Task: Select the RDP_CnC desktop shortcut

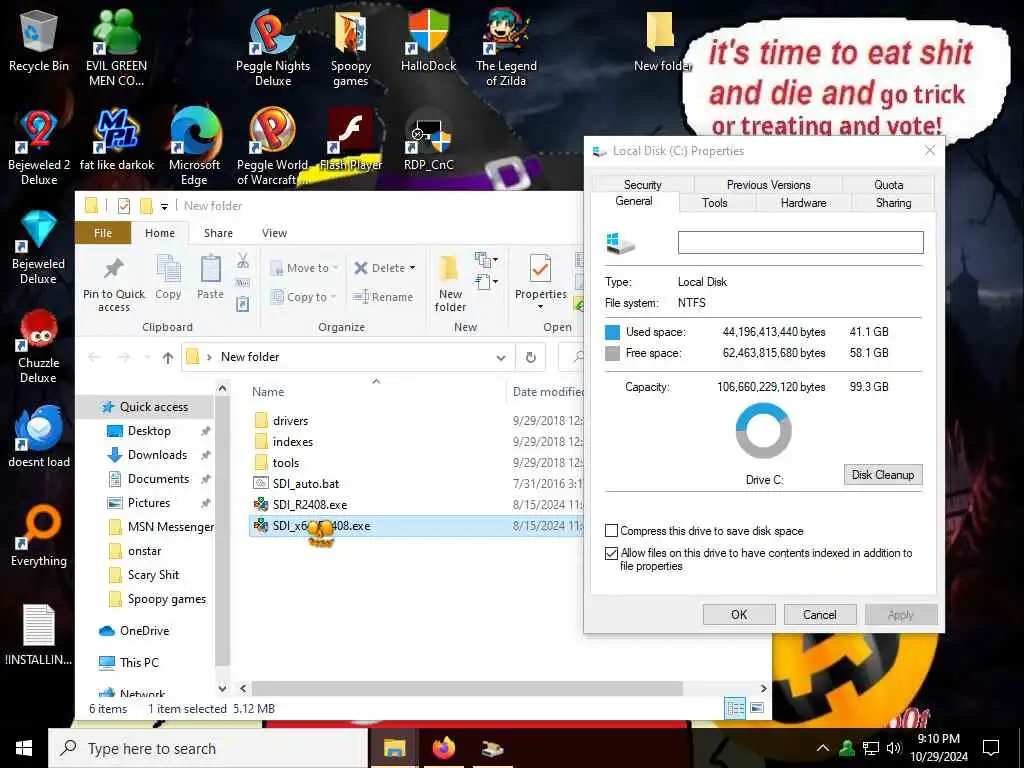Action: 428,140
